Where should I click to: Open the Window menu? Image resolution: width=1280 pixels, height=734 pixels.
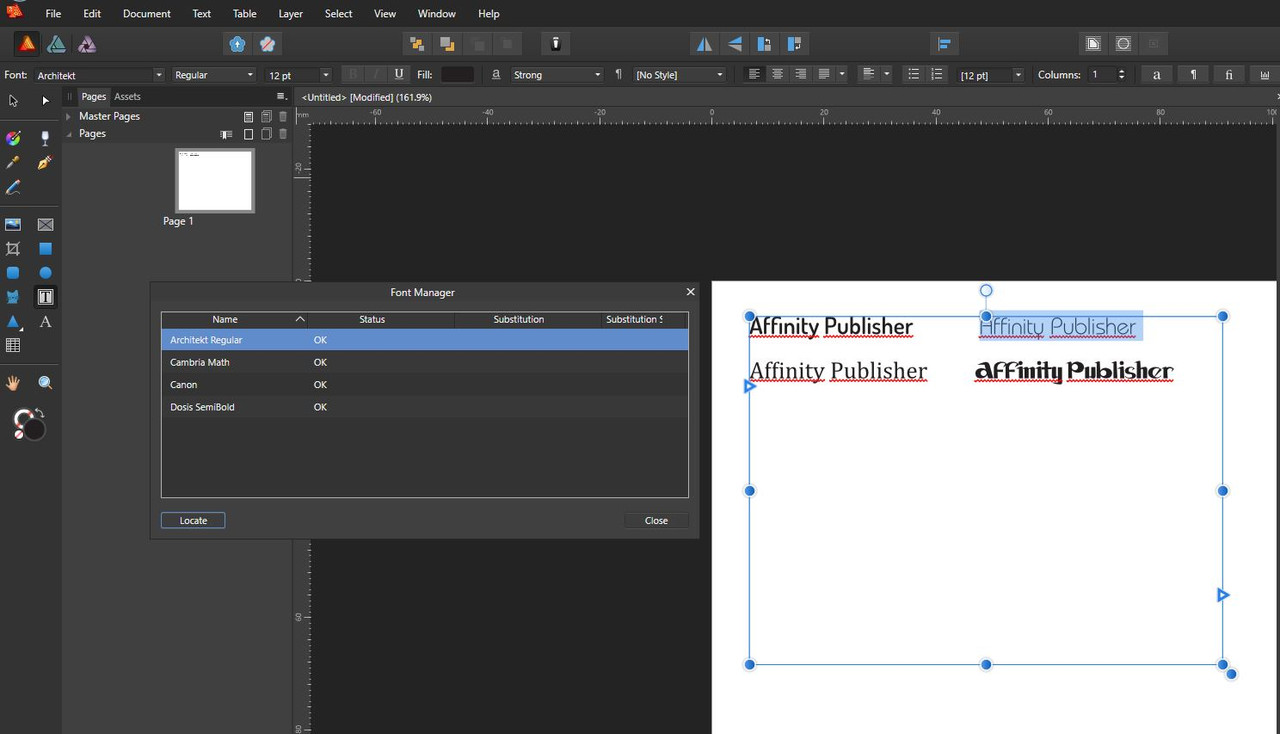(436, 14)
